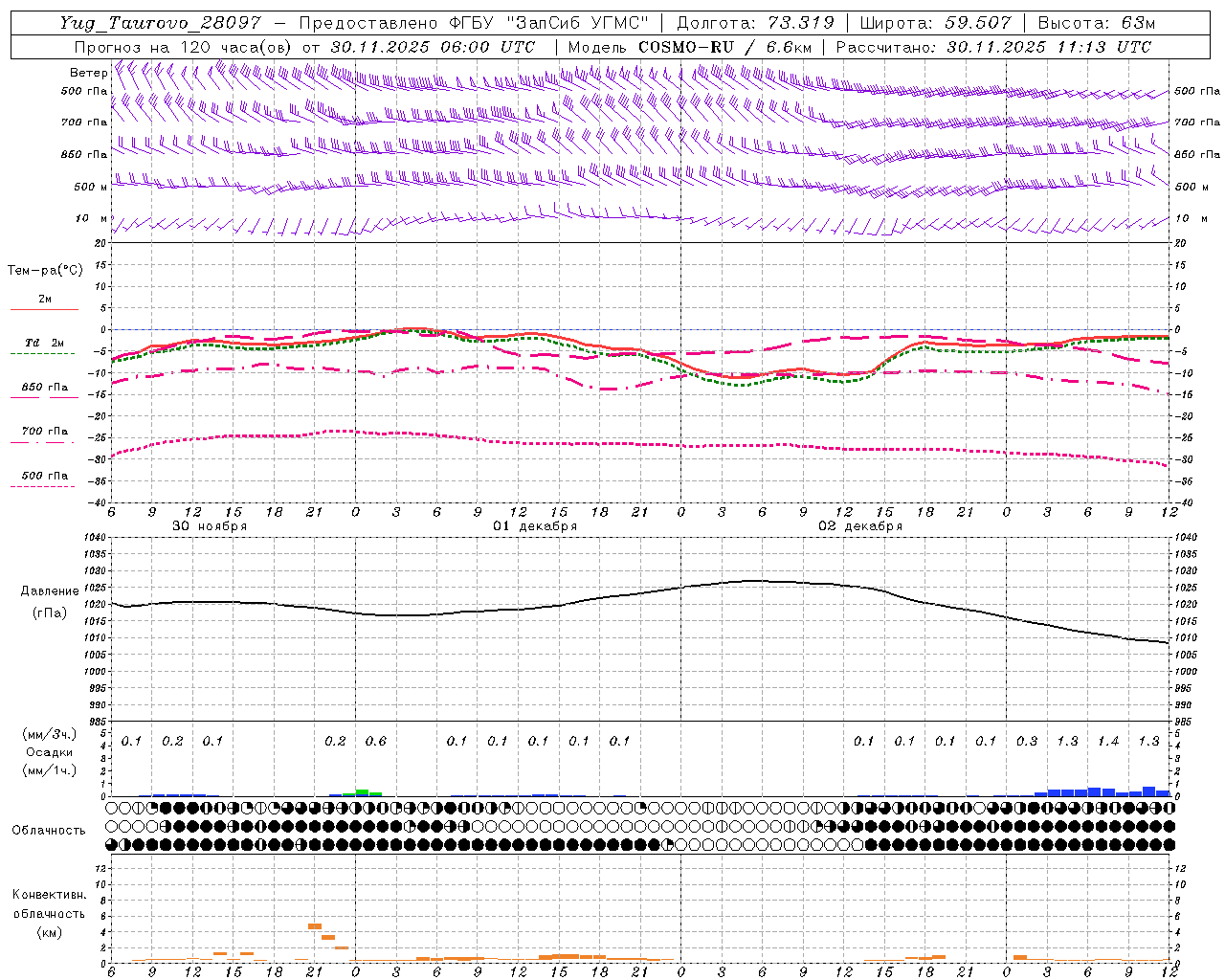Click the '700 гПа' temperature legend line sample
1225x980 pixels.
(x=43, y=442)
